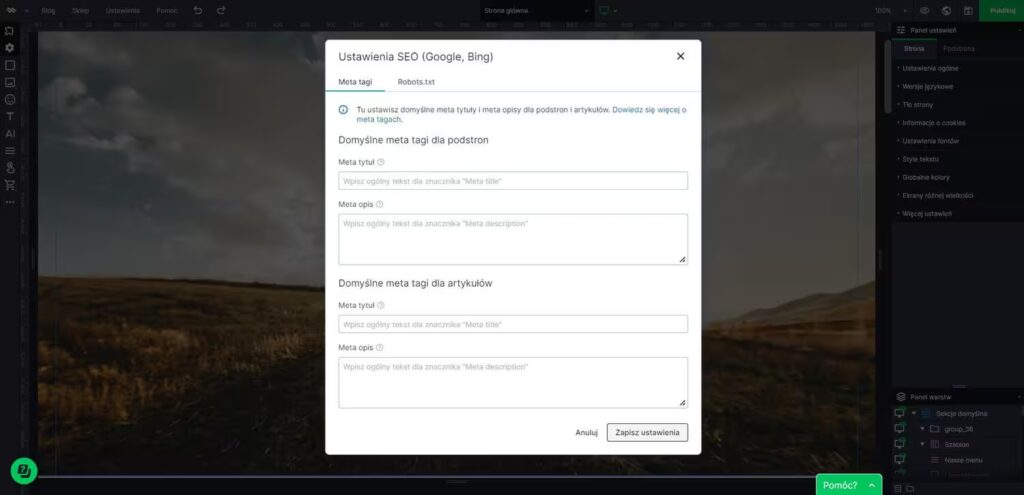Collapse the Sekcja domyślna layer tree arrow

(x=914, y=413)
